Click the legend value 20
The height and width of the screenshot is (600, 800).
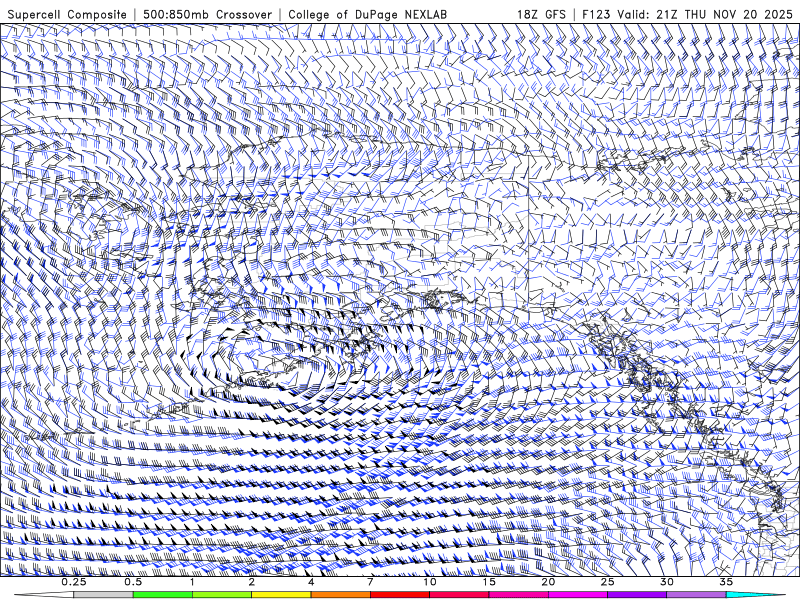pyautogui.click(x=548, y=582)
